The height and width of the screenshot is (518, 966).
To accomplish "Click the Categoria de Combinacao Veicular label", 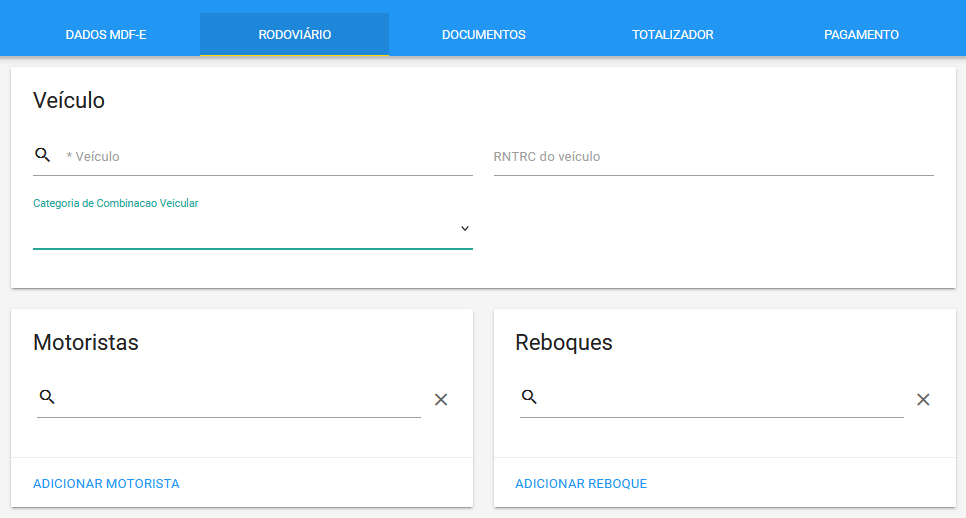I will pyautogui.click(x=116, y=203).
